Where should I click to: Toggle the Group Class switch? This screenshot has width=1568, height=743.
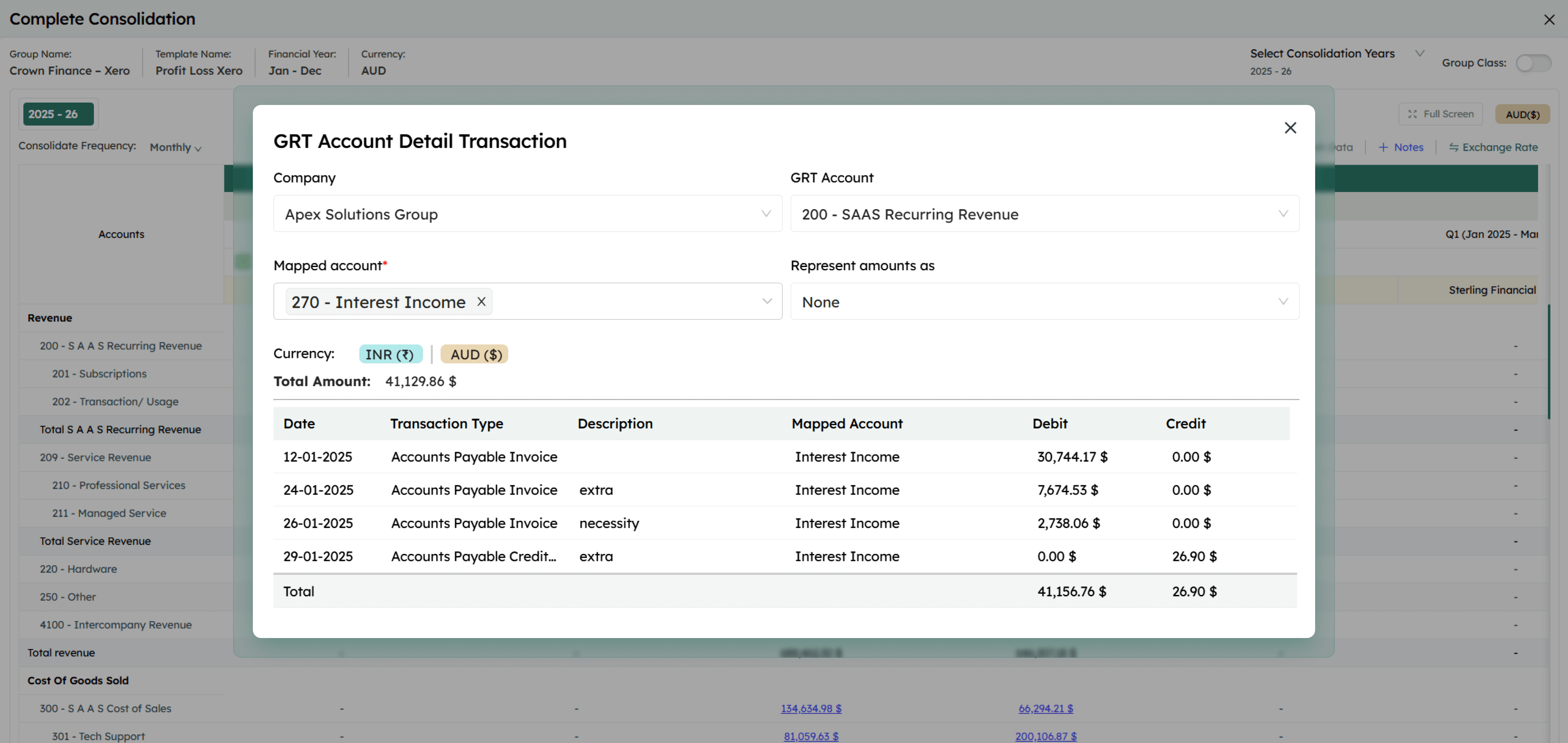1533,63
